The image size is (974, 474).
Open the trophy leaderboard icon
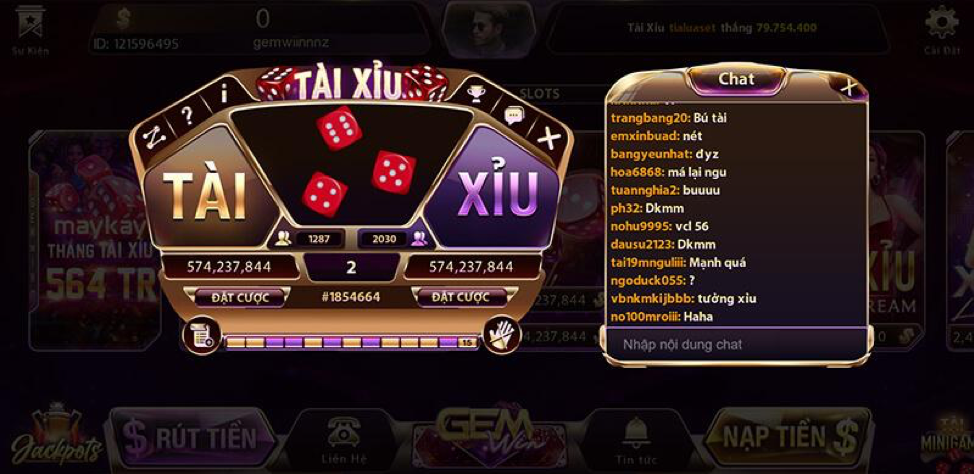[476, 94]
